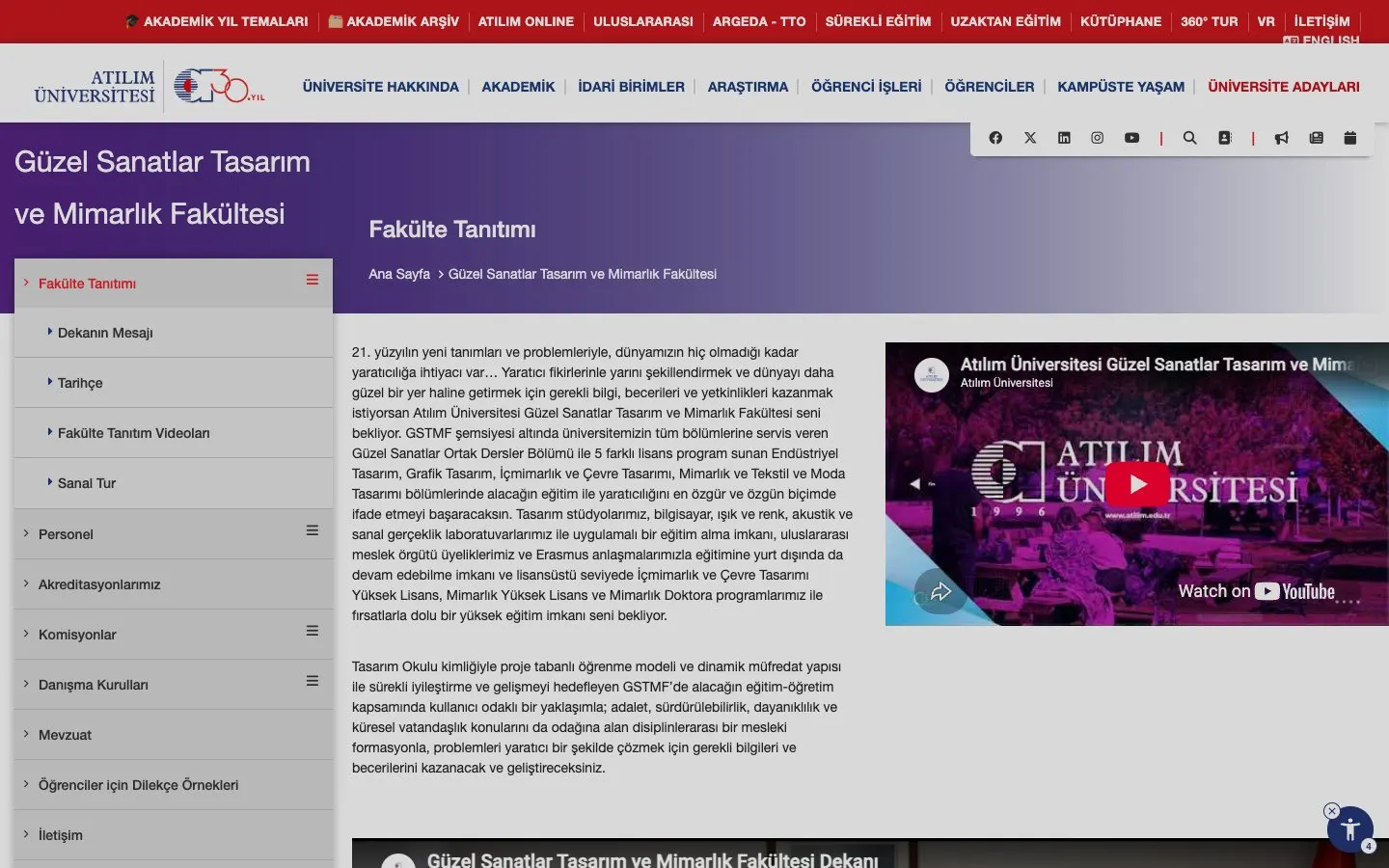This screenshot has height=868, width=1389.
Task: Open the announcements megaphone icon
Action: click(x=1281, y=138)
